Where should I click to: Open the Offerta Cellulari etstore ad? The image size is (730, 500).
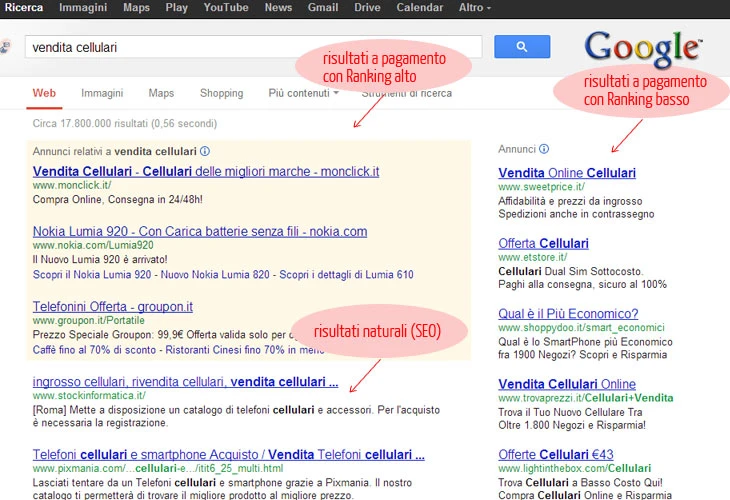pyautogui.click(x=543, y=243)
